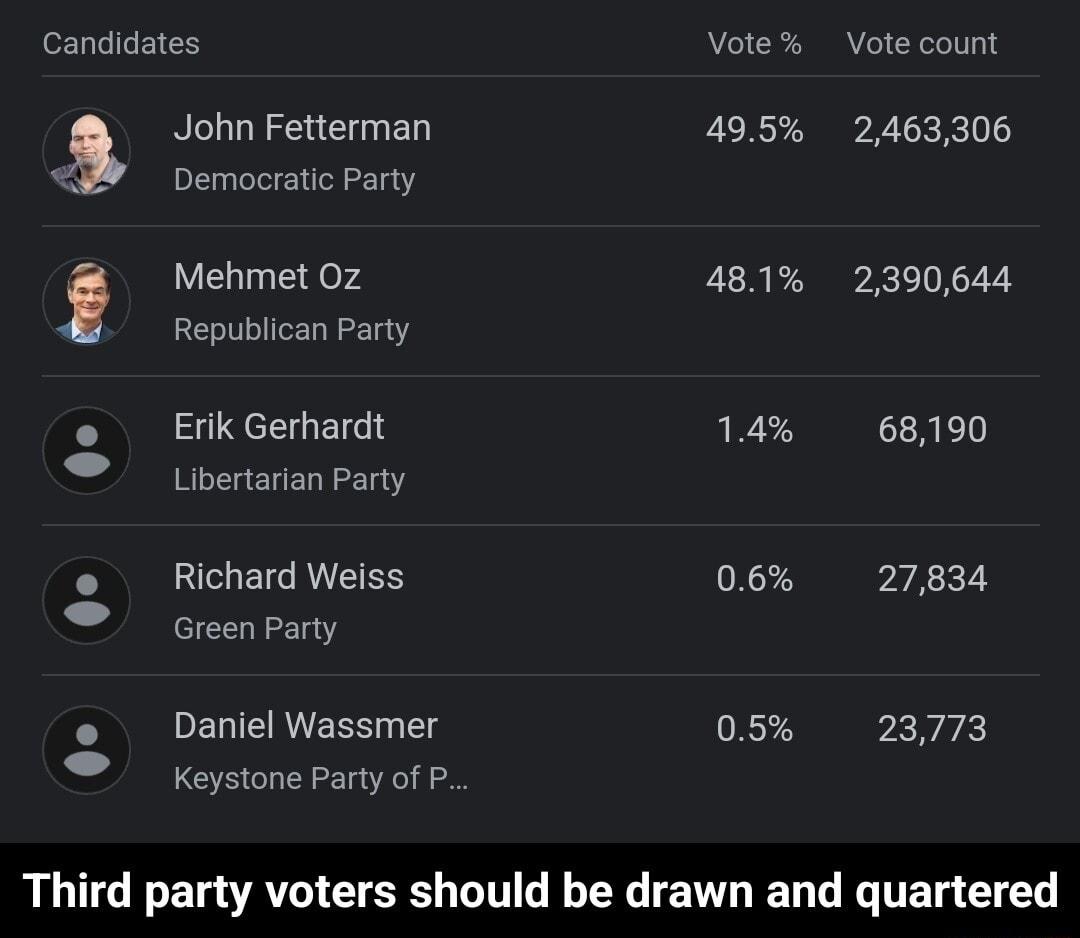Select the Democratic Party avatar image
This screenshot has width=1080, height=938.
point(87,151)
